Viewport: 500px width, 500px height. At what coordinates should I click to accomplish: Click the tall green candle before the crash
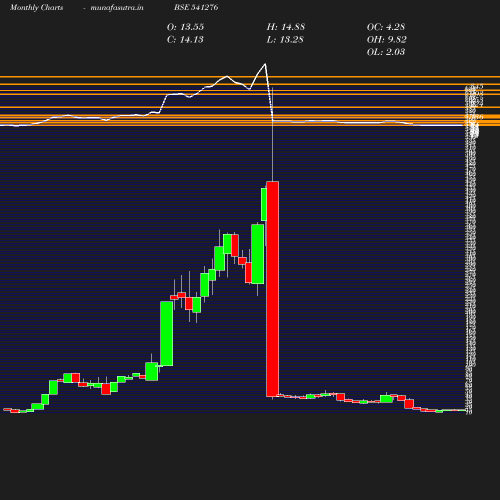tap(258, 254)
